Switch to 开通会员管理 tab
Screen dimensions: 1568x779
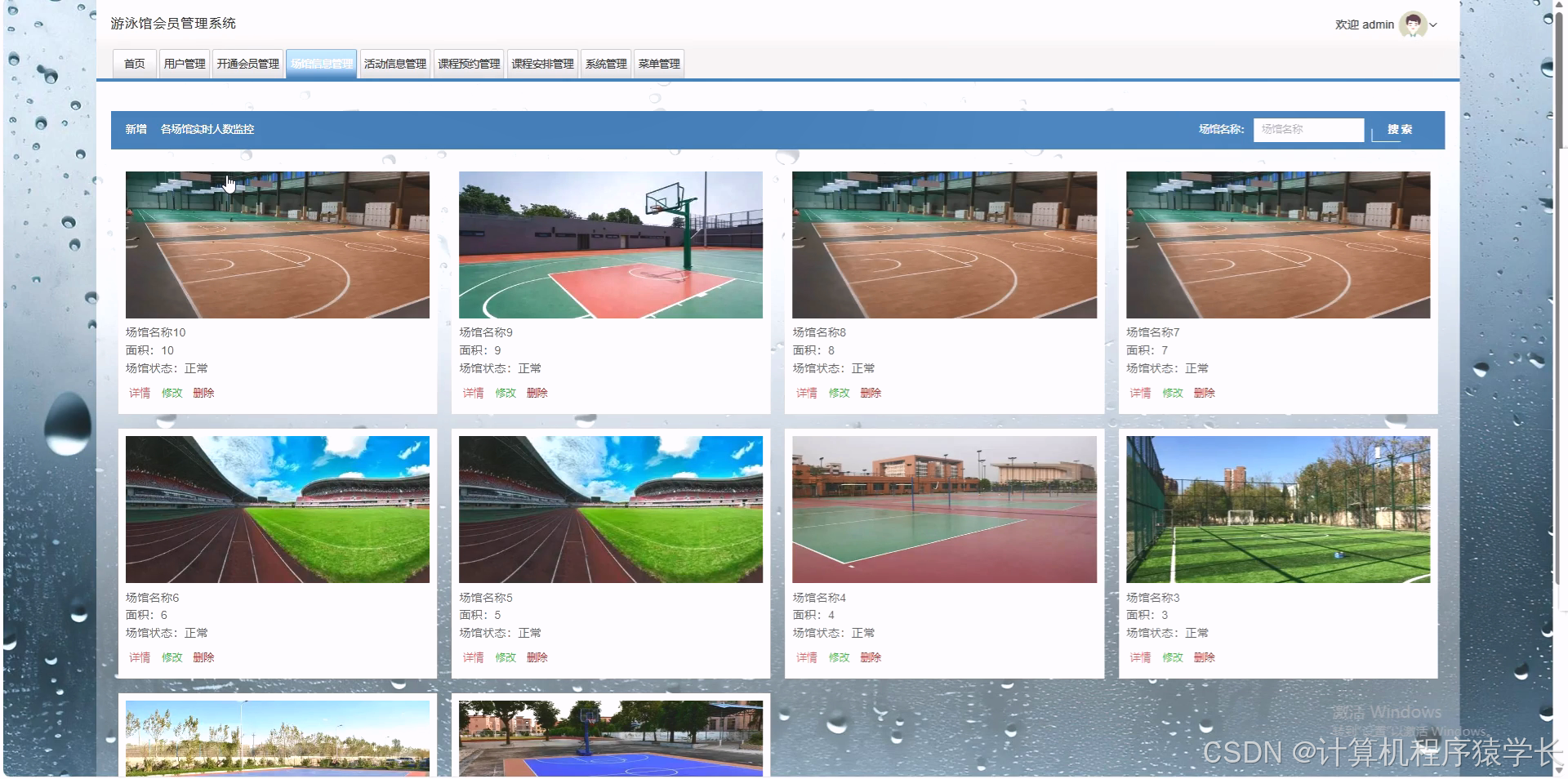tap(248, 64)
